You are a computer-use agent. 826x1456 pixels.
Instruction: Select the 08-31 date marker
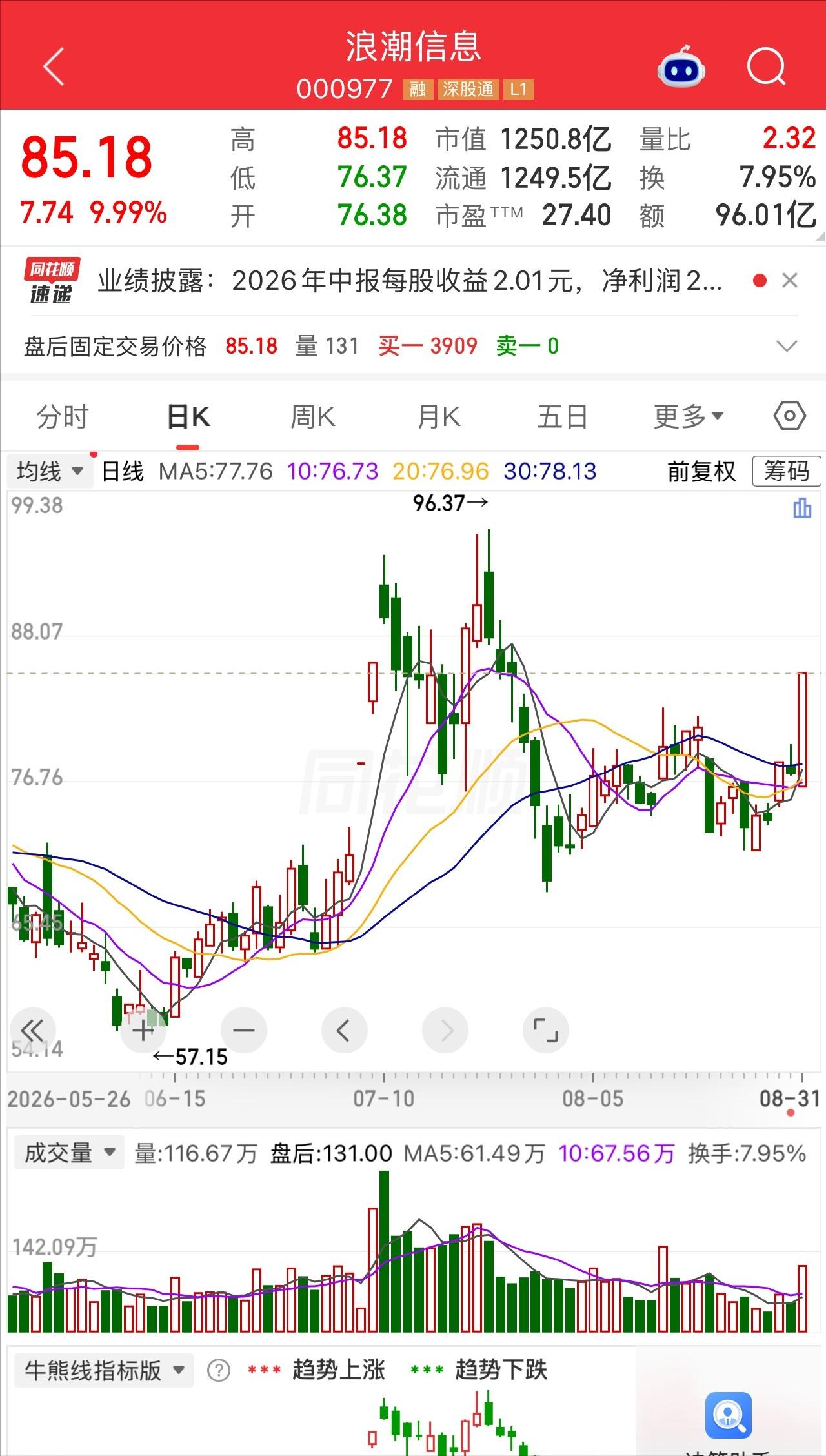click(789, 1098)
